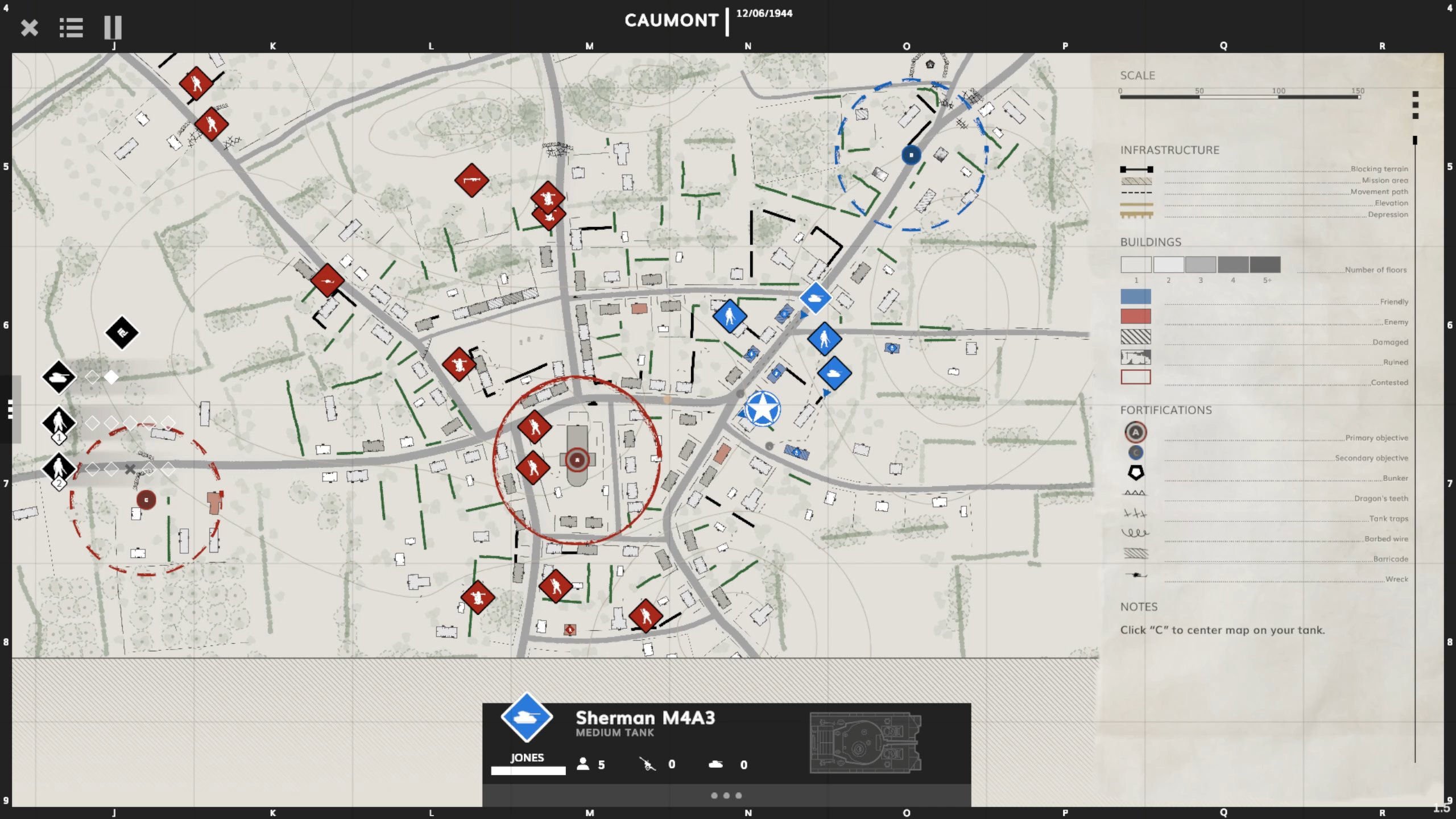Click the date 12/06/1944
This screenshot has height=819, width=1456.
click(764, 13)
